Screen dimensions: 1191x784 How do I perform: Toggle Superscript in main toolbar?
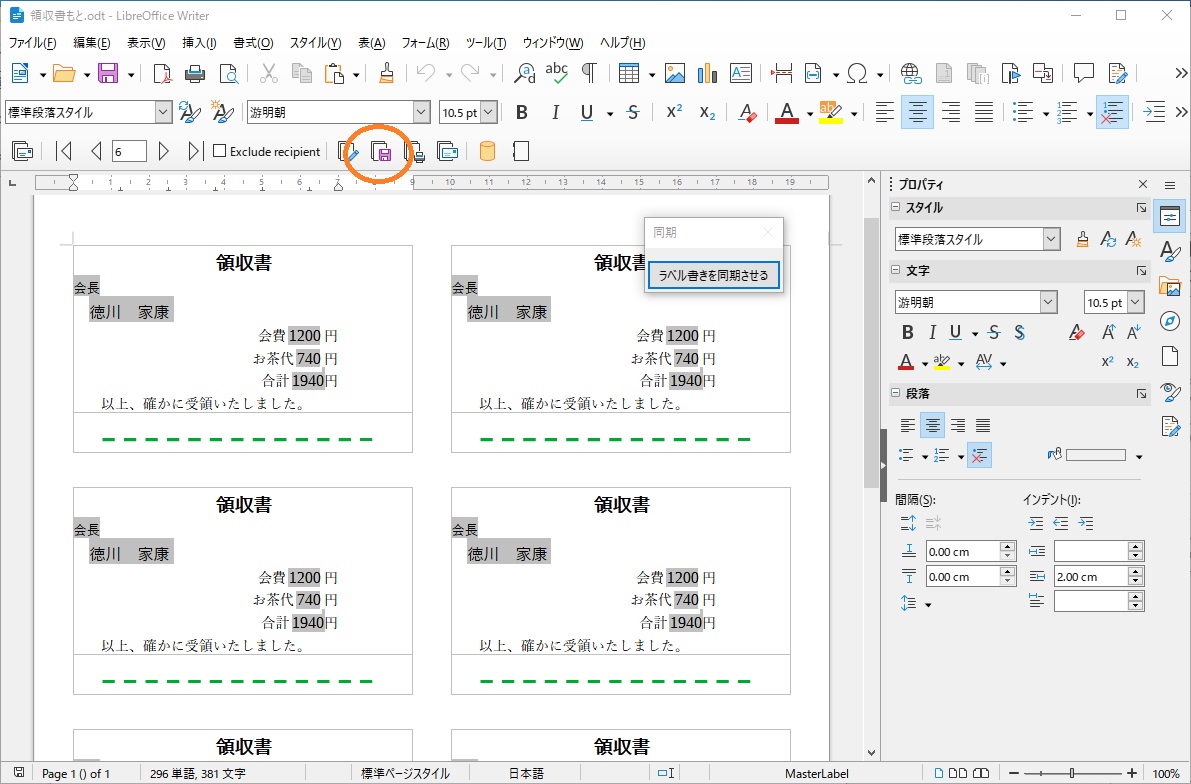click(x=674, y=112)
